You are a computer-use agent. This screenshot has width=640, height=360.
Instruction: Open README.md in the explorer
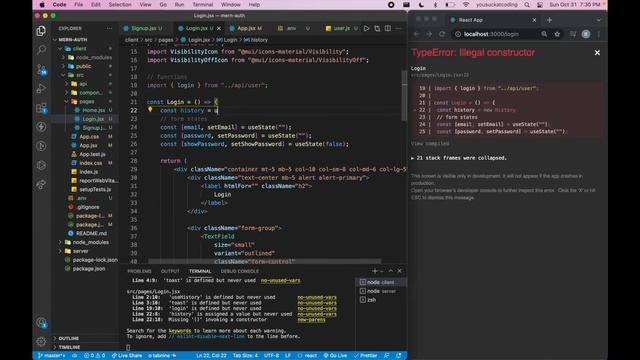click(91, 233)
